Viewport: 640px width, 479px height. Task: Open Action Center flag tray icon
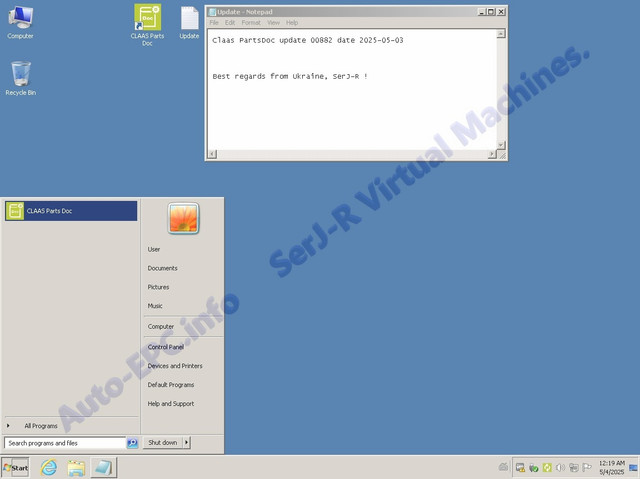587,468
